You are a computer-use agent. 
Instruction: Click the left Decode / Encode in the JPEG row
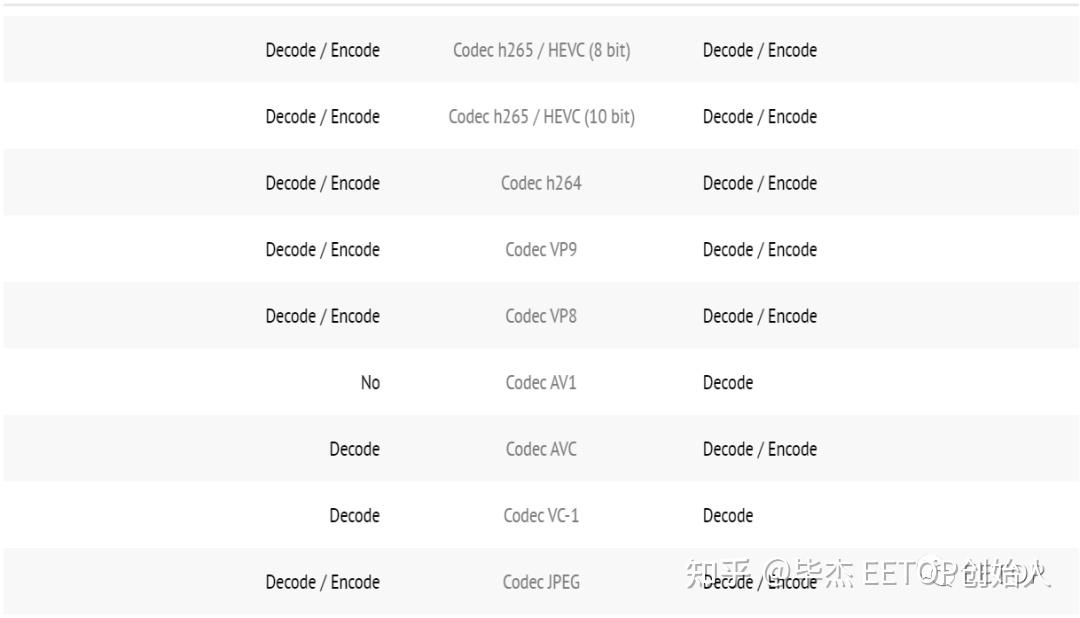pos(322,582)
